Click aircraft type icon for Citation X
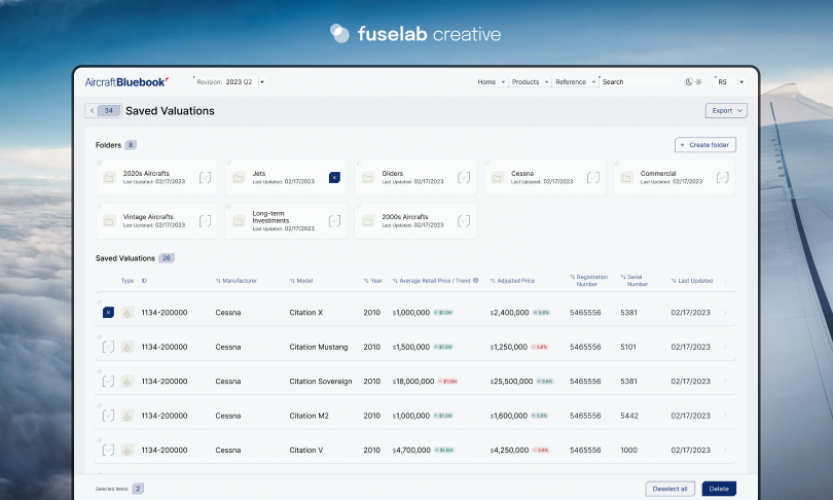The height and width of the screenshot is (500, 833). (127, 312)
